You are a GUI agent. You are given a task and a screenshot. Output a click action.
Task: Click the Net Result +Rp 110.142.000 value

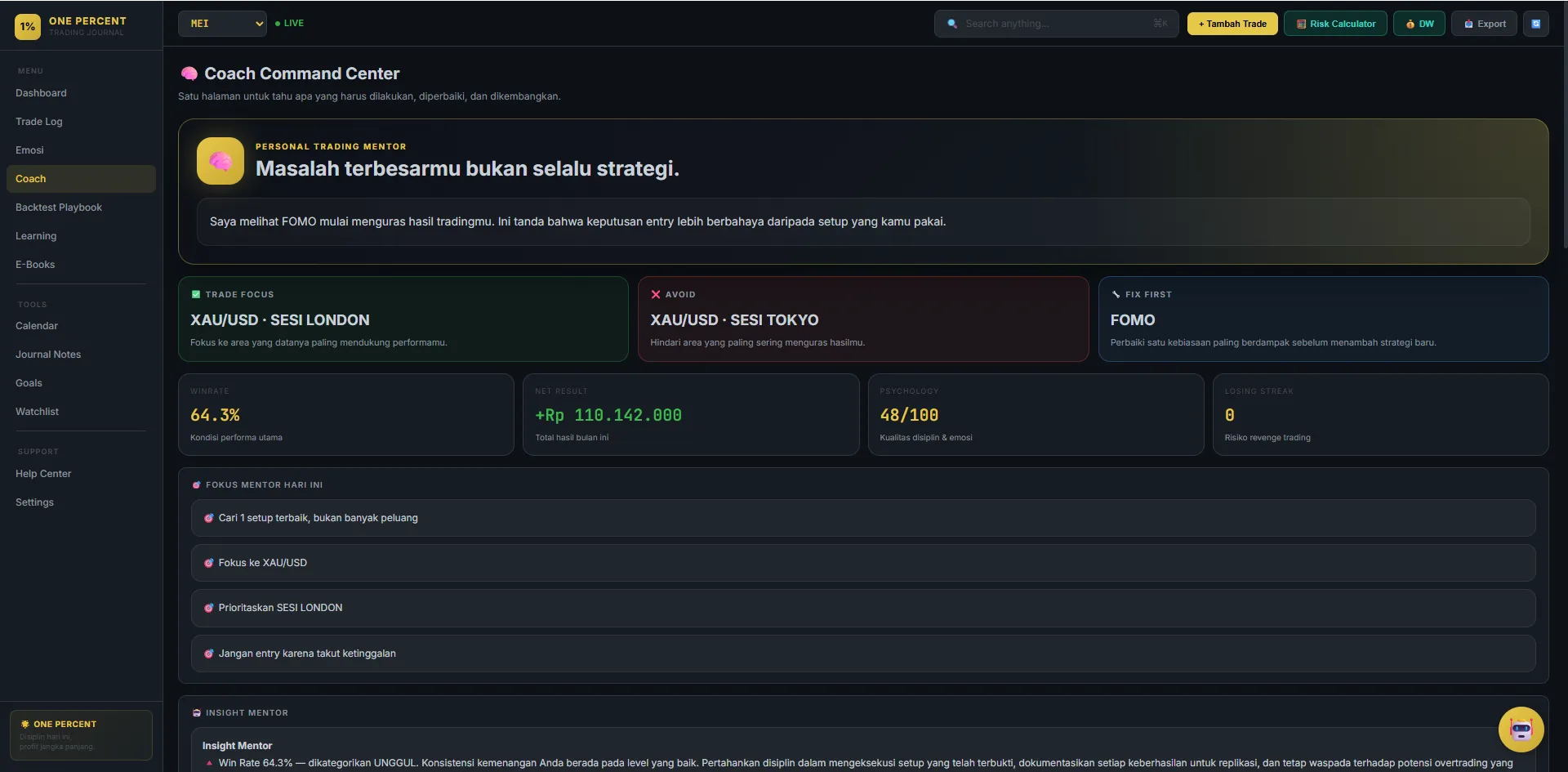tap(608, 415)
